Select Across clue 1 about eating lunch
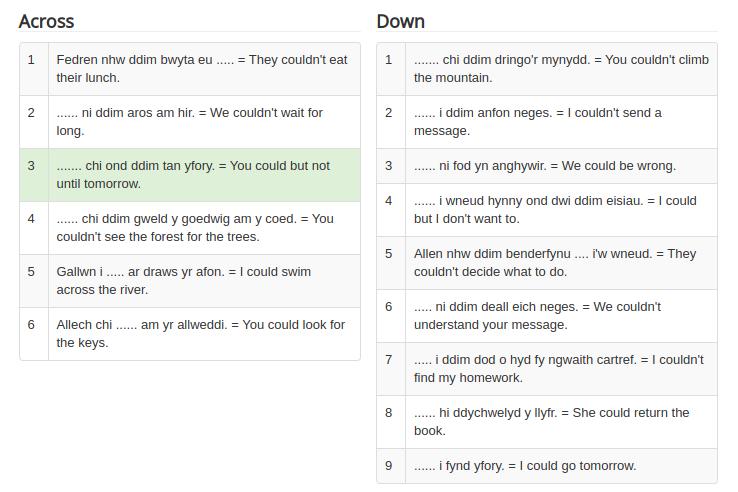This screenshot has height=492, width=738. click(x=190, y=69)
